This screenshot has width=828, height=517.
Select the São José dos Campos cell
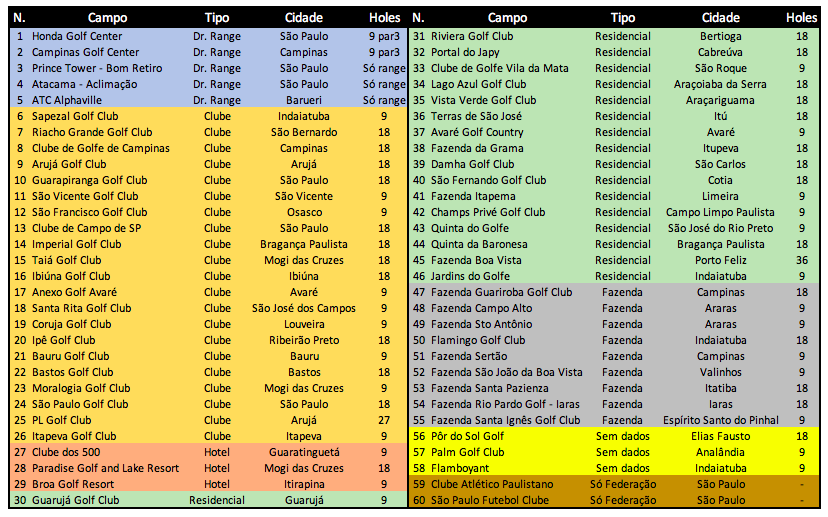click(304, 308)
